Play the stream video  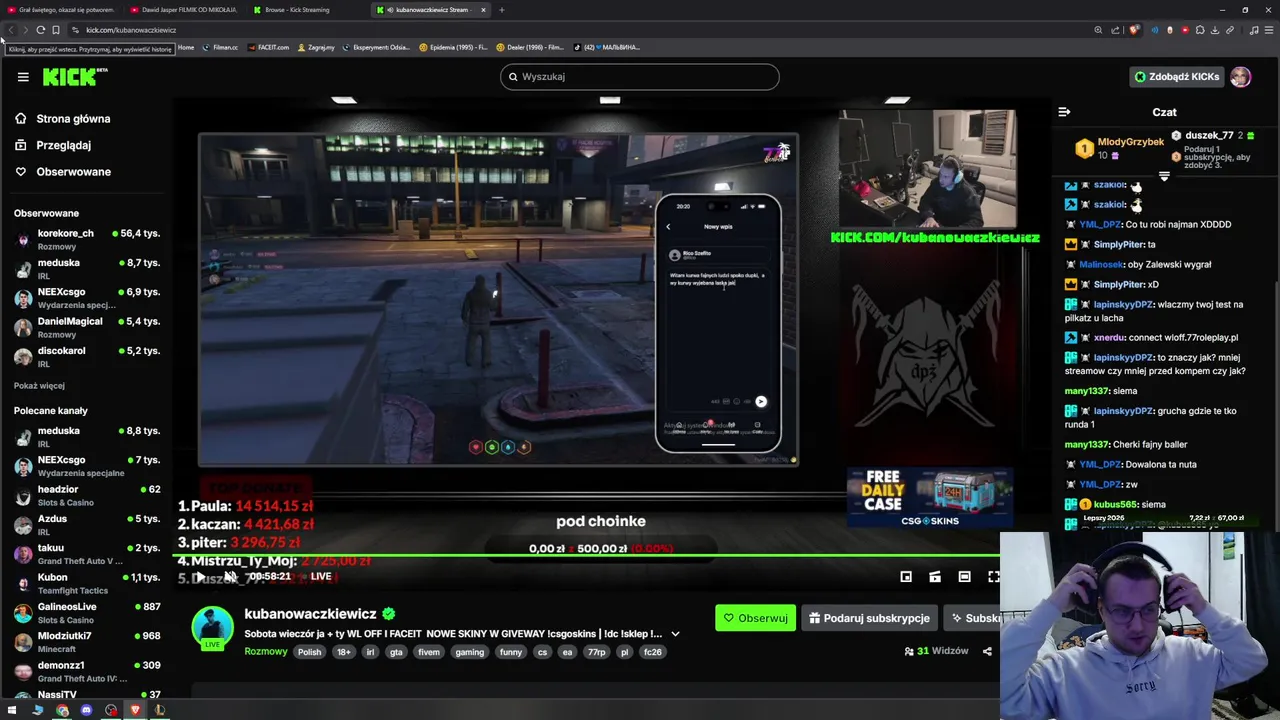click(200, 577)
